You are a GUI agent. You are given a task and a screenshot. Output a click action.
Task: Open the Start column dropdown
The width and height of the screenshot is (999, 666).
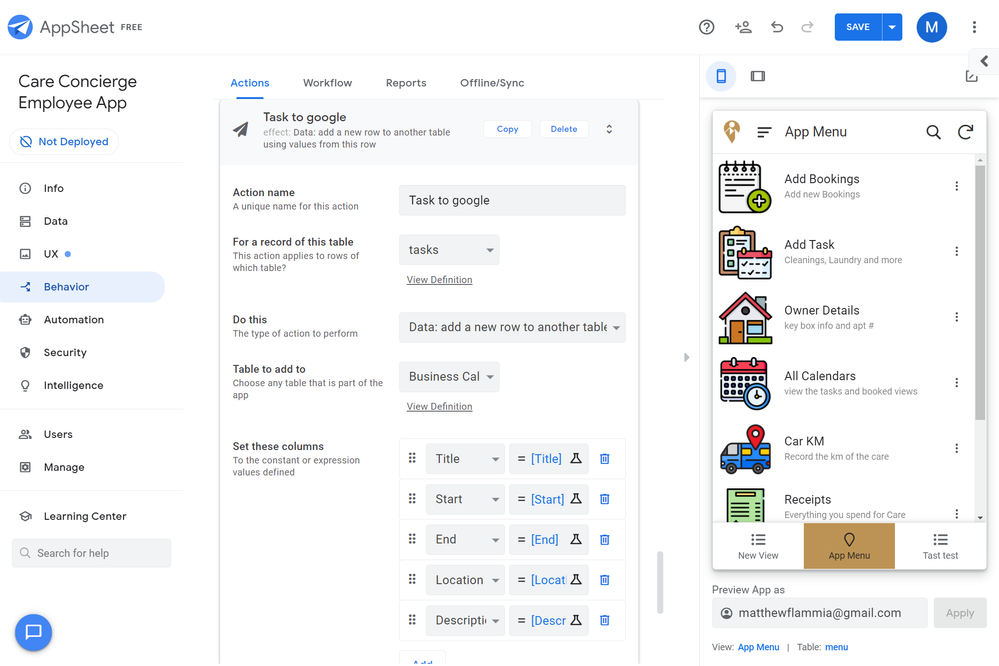pos(465,499)
